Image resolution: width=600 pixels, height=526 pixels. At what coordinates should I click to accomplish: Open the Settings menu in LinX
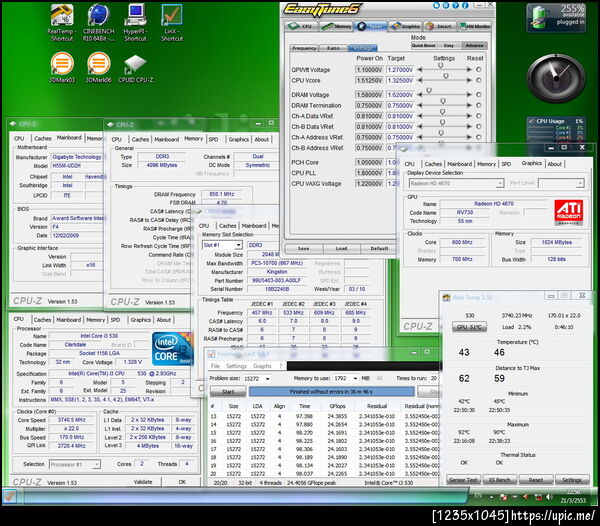pyautogui.click(x=238, y=366)
